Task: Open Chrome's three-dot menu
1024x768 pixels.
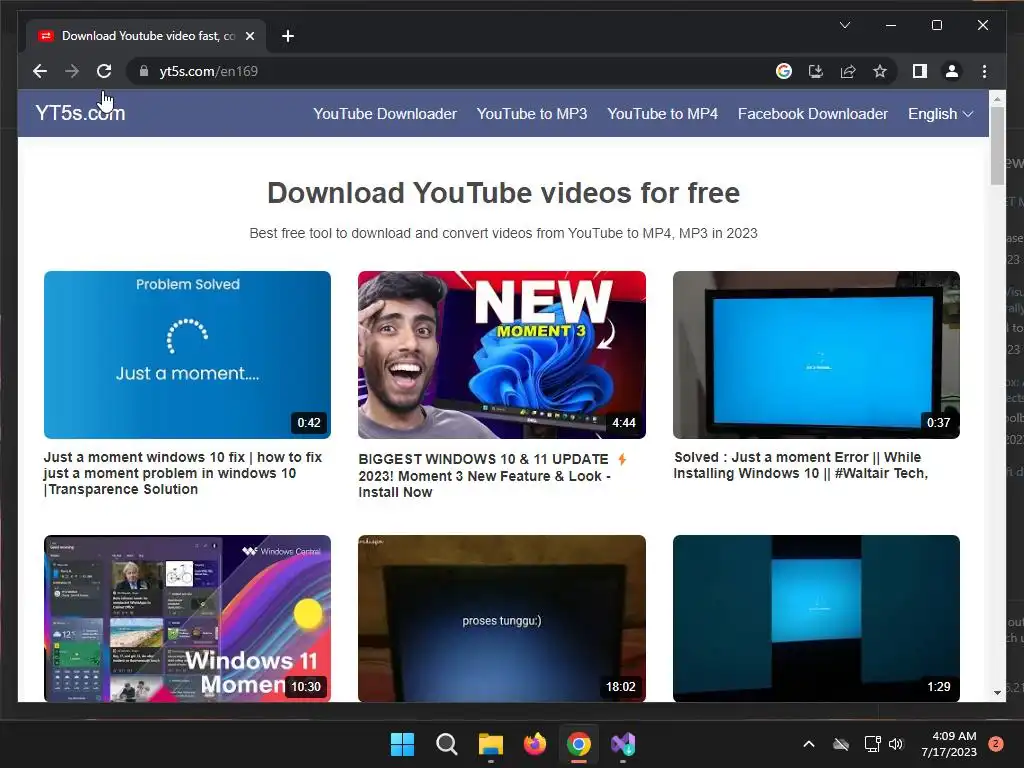Action: [984, 71]
